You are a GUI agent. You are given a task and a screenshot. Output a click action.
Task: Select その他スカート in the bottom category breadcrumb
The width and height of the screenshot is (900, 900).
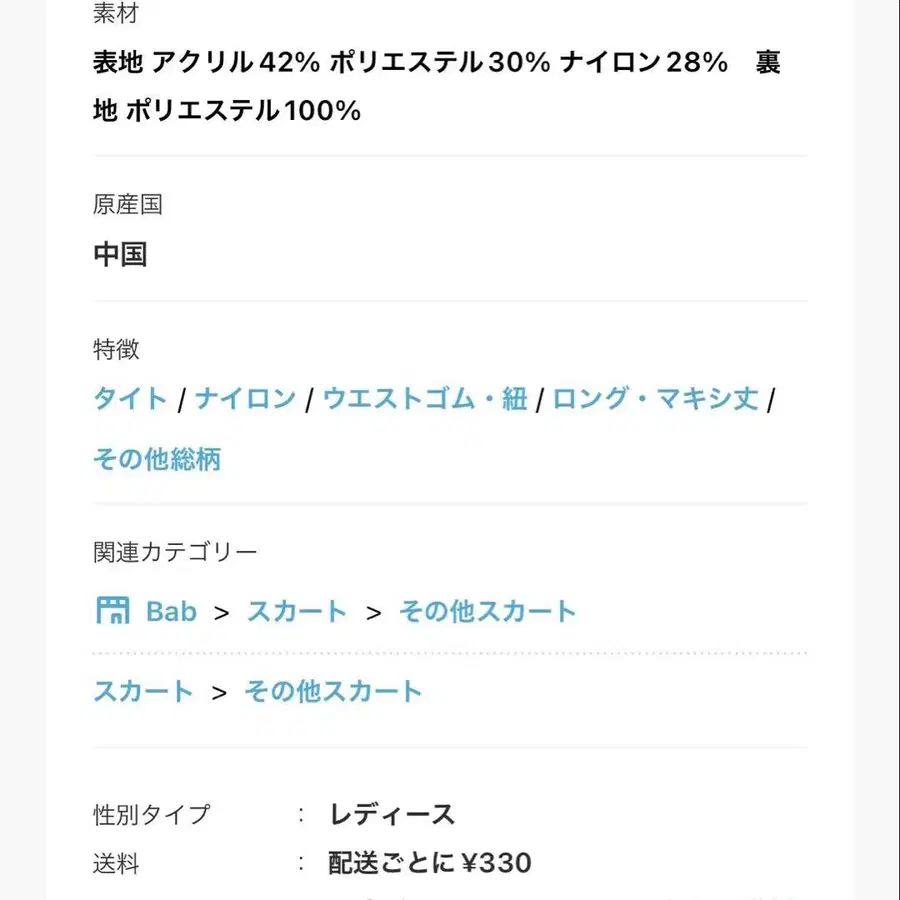coord(333,691)
